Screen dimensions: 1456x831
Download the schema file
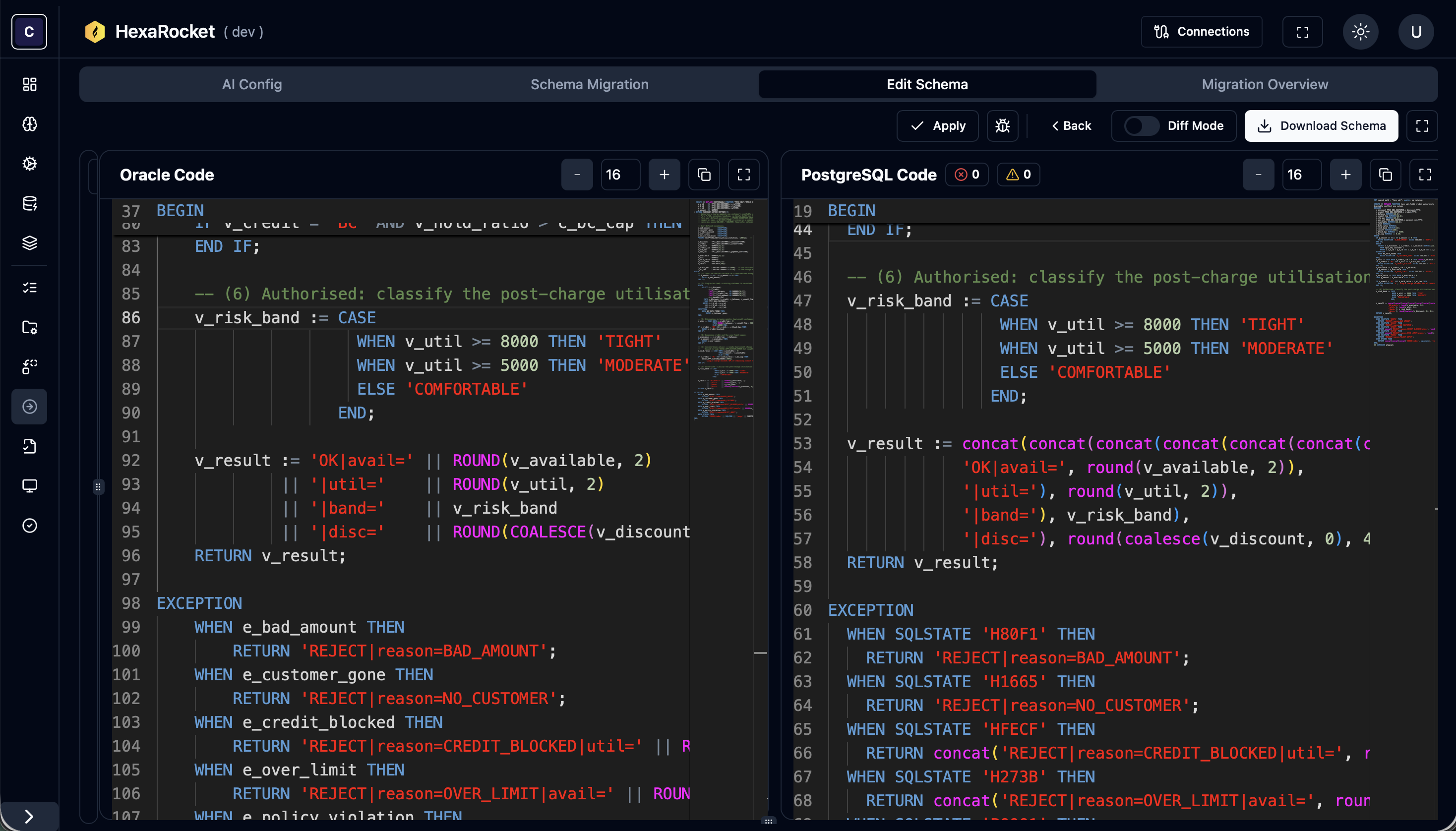pos(1321,125)
